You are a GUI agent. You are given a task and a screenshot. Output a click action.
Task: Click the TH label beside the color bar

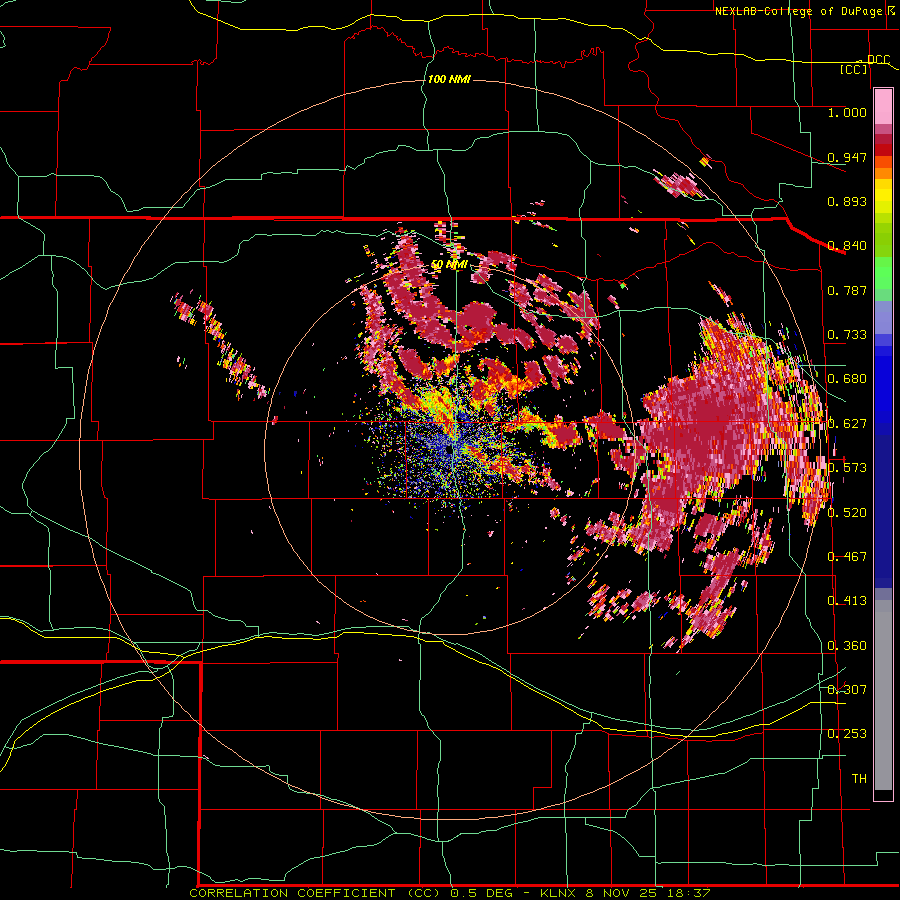pyautogui.click(x=859, y=779)
